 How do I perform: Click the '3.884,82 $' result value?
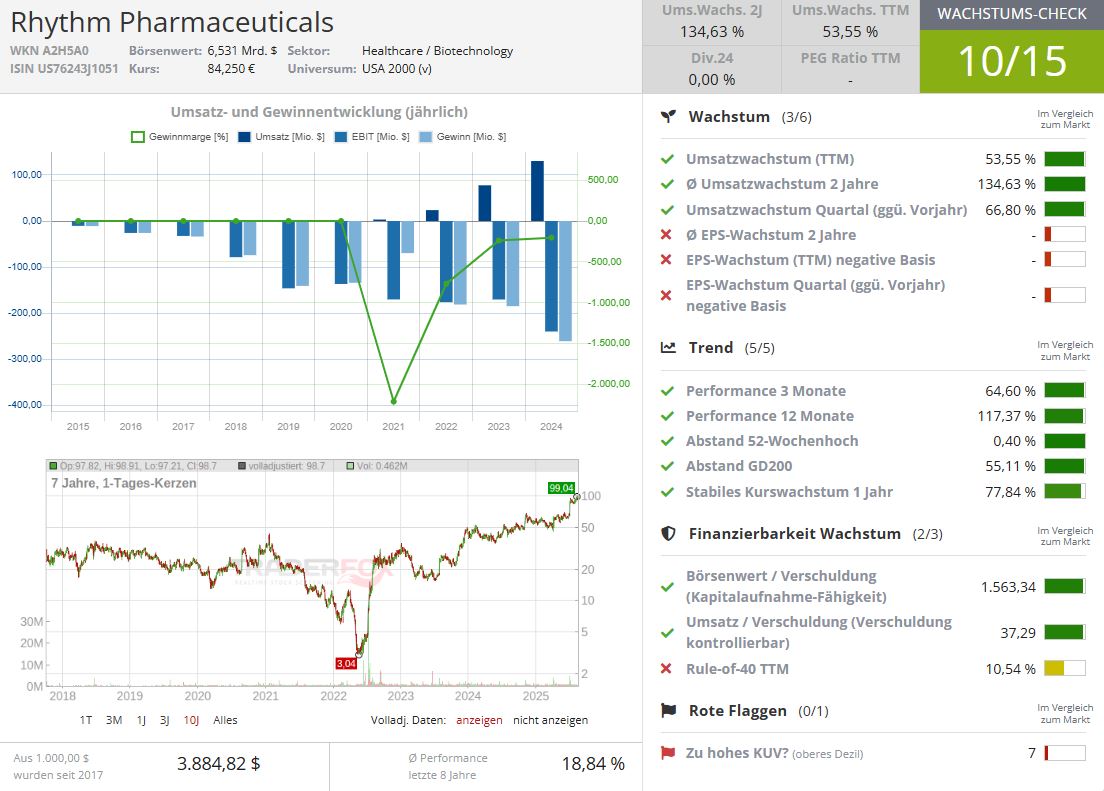tap(218, 764)
